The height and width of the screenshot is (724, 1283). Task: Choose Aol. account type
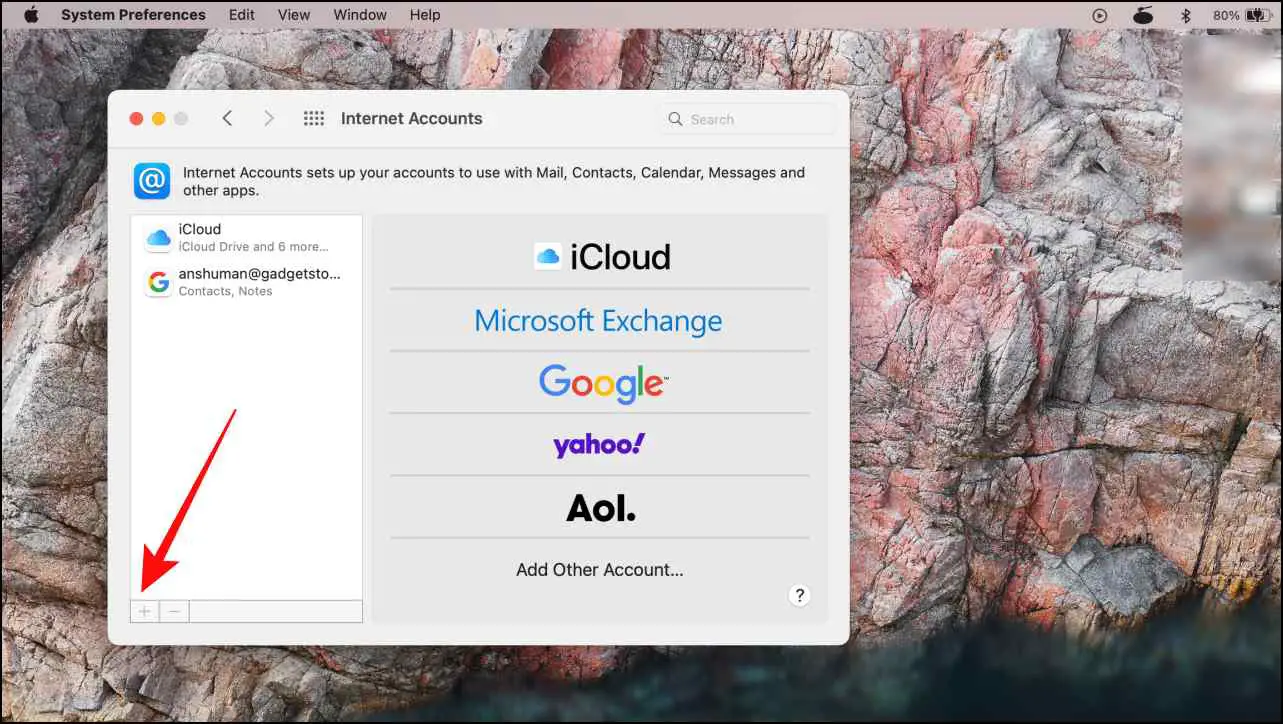tap(600, 508)
